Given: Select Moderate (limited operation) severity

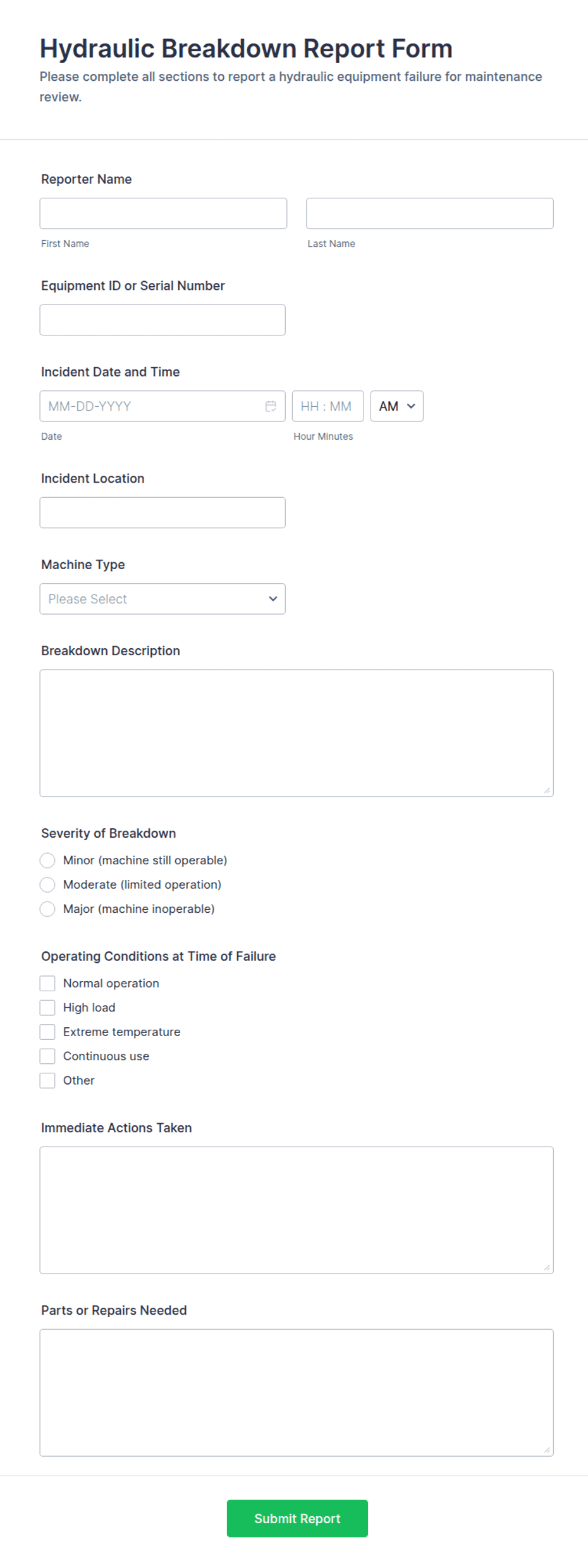Looking at the screenshot, I should (x=47, y=884).
